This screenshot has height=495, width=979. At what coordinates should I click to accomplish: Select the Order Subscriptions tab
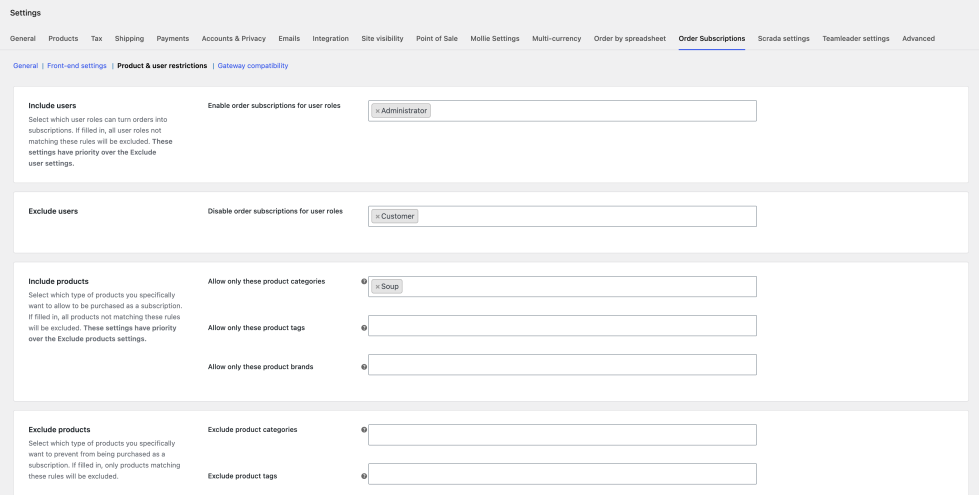point(712,39)
